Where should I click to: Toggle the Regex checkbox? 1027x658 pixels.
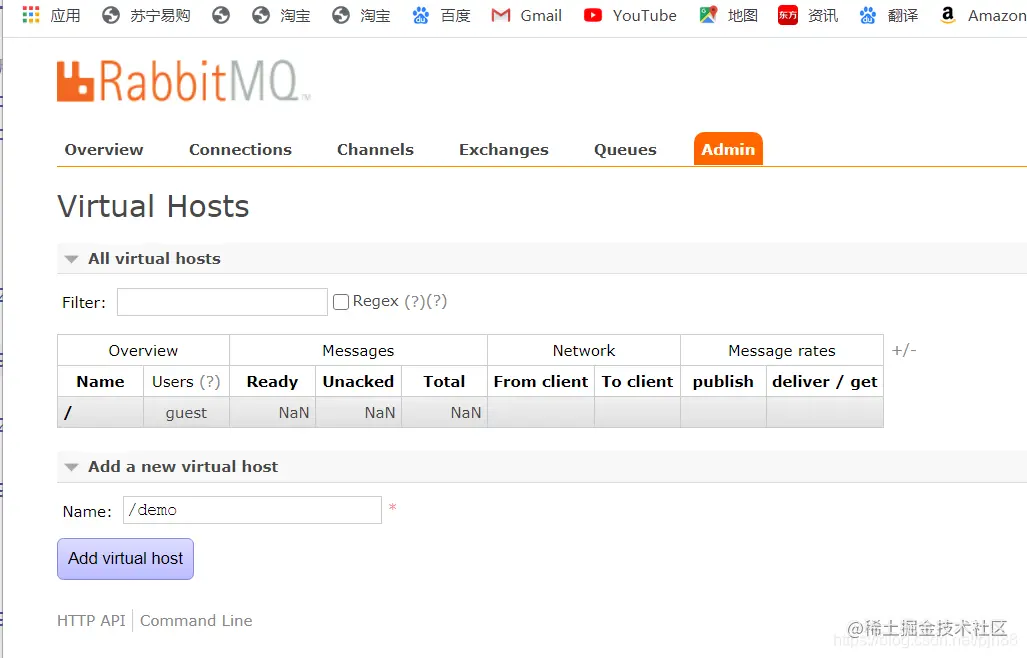(341, 302)
